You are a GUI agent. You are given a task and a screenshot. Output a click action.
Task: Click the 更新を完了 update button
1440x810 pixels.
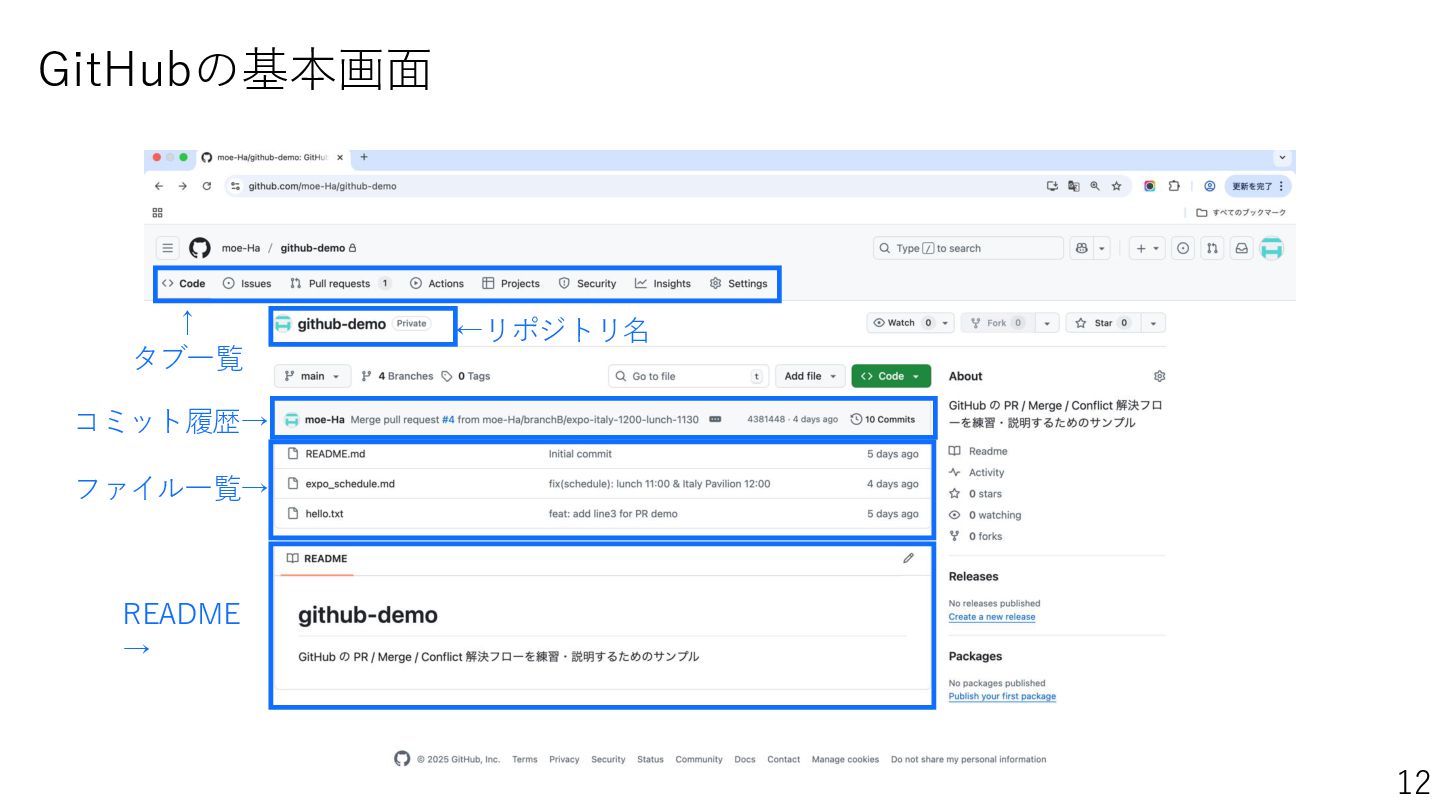pos(1257,186)
